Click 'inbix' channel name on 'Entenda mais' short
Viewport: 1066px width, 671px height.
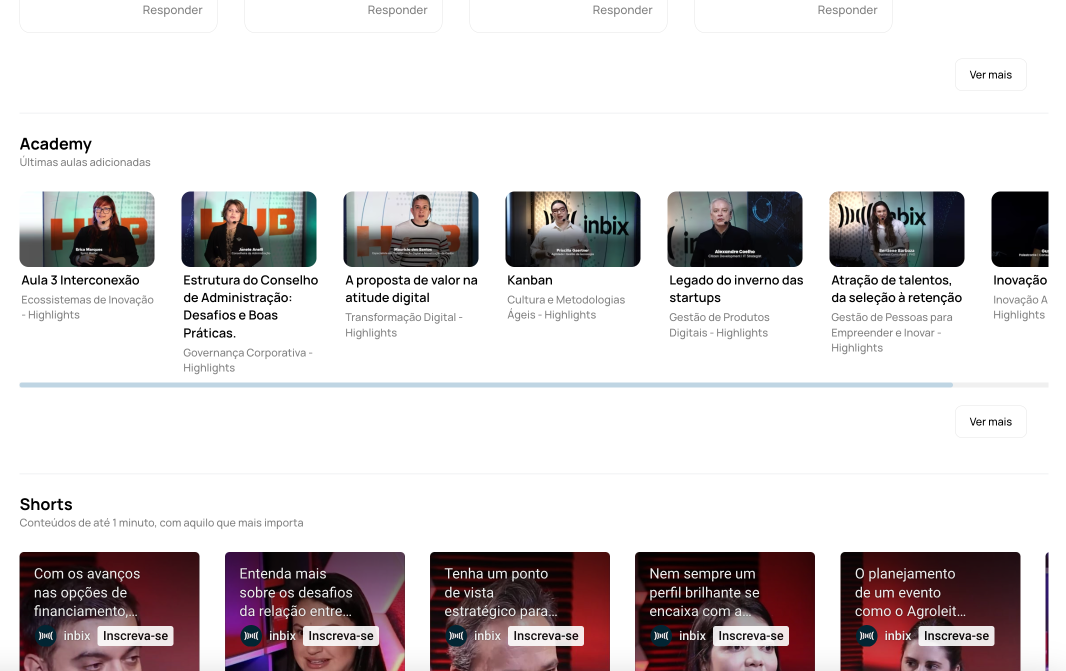[282, 636]
